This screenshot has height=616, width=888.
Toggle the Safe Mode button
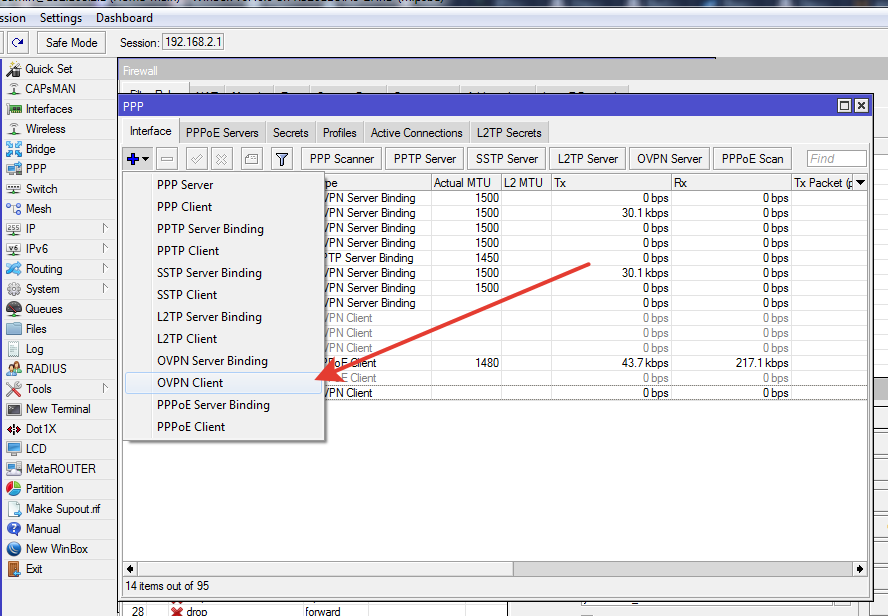(71, 42)
